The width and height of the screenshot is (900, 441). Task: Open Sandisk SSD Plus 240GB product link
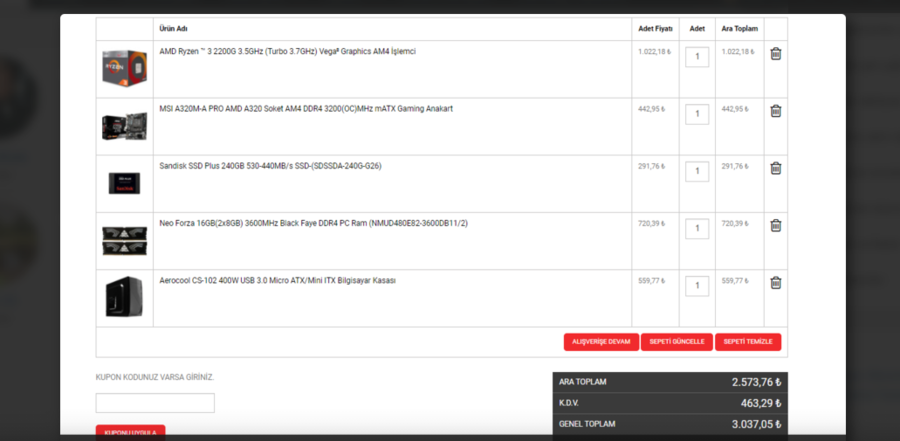click(270, 167)
